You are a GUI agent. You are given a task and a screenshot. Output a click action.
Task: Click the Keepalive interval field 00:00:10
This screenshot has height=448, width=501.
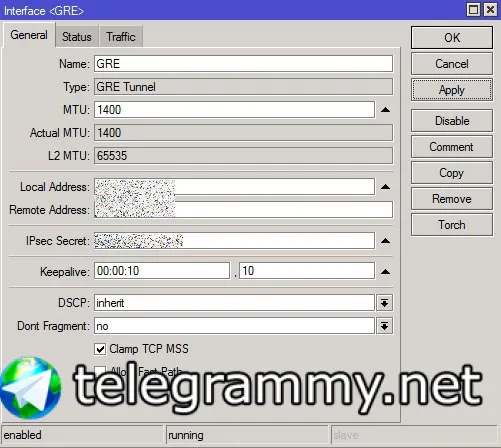[x=162, y=271]
